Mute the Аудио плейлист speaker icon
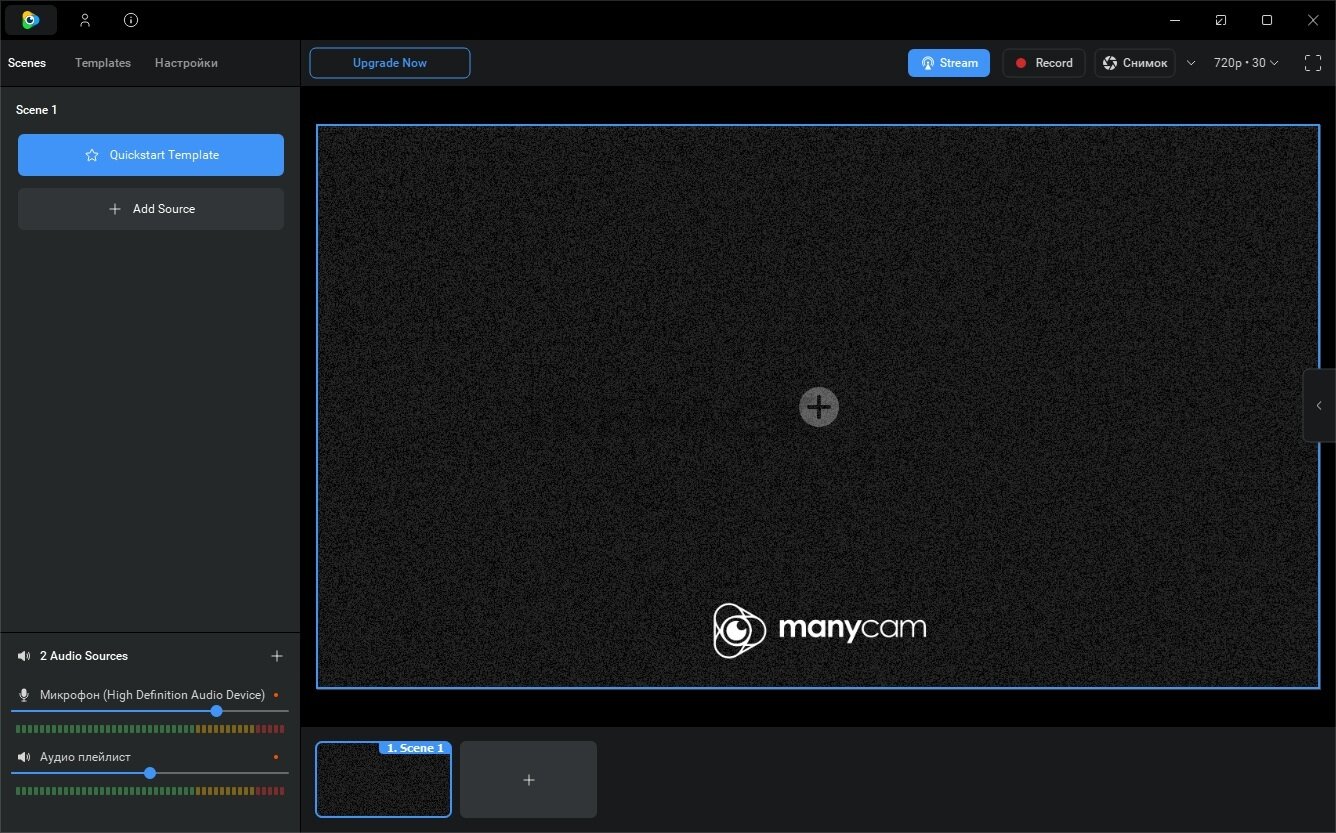The width and height of the screenshot is (1336, 833). pyautogui.click(x=24, y=757)
